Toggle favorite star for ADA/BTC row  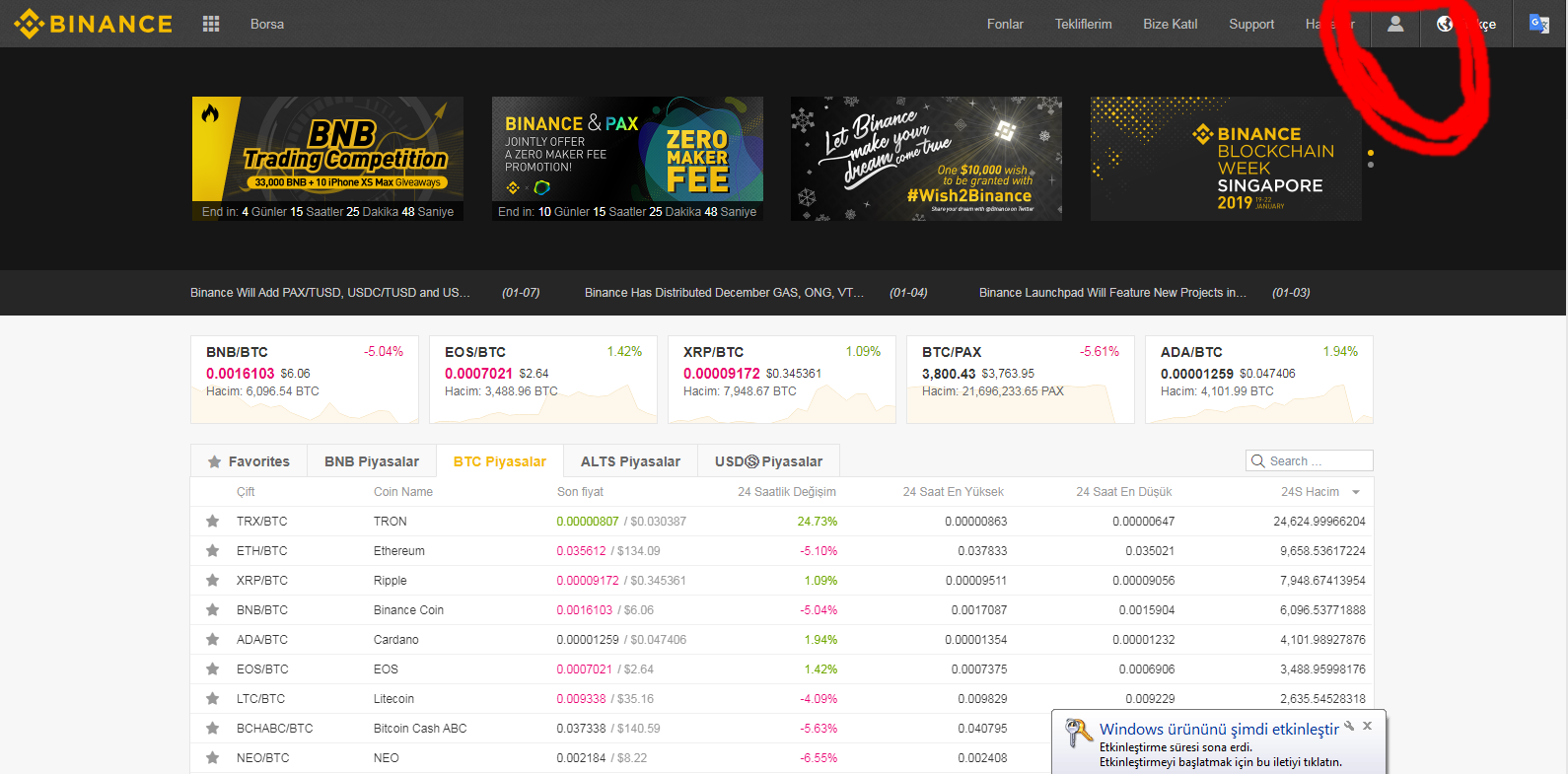212,639
